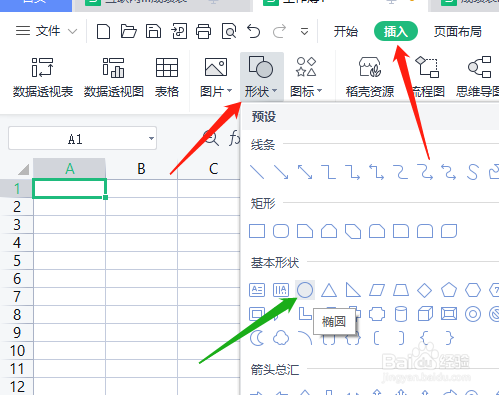This screenshot has width=499, height=395.
Task: Select the arc shape
Action: [305, 337]
